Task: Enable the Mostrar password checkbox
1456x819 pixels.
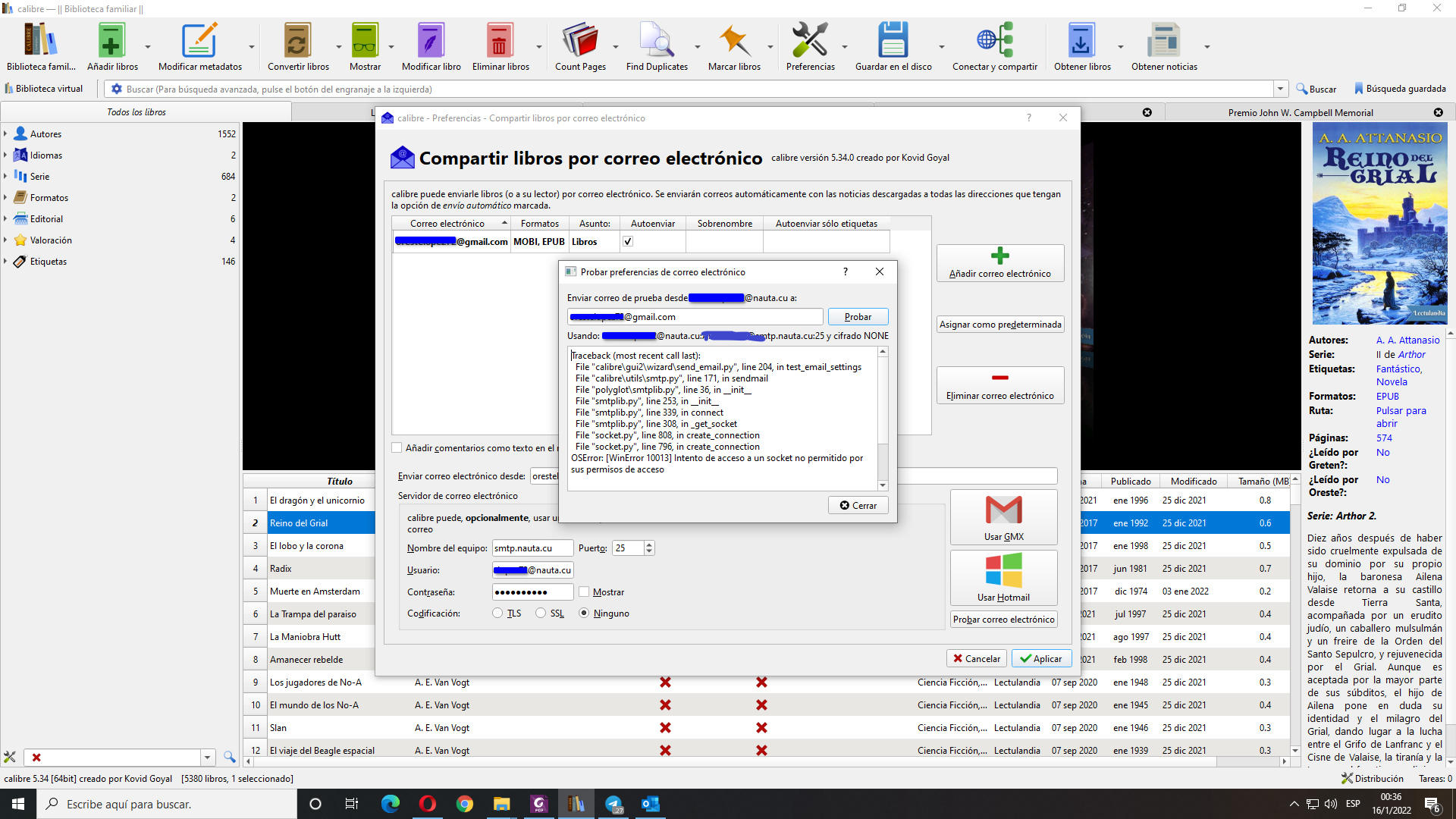Action: coord(584,592)
